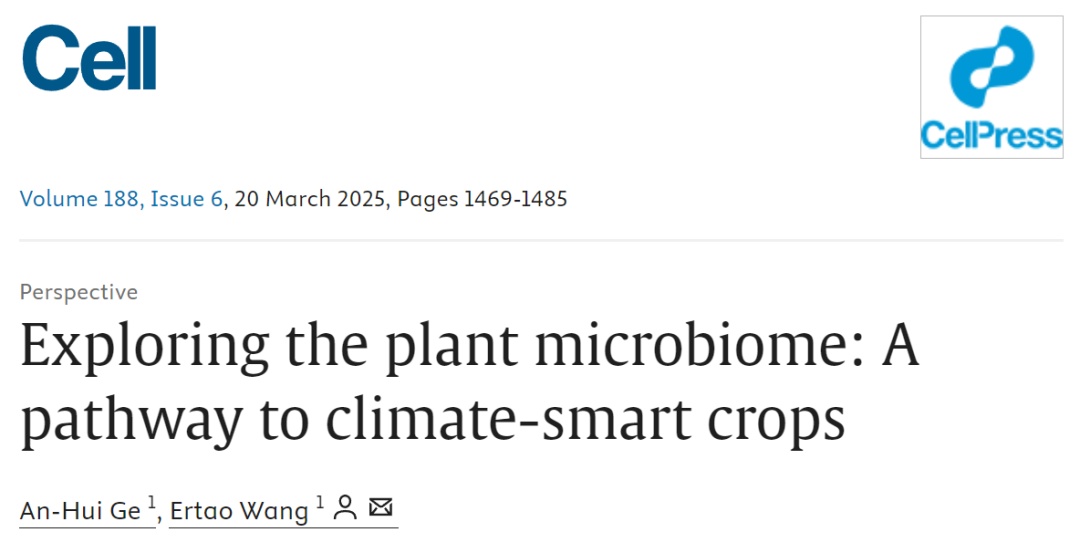Click the CellPress wordmark text
Image resolution: width=1080 pixels, height=553 pixels.
pyautogui.click(x=990, y=135)
